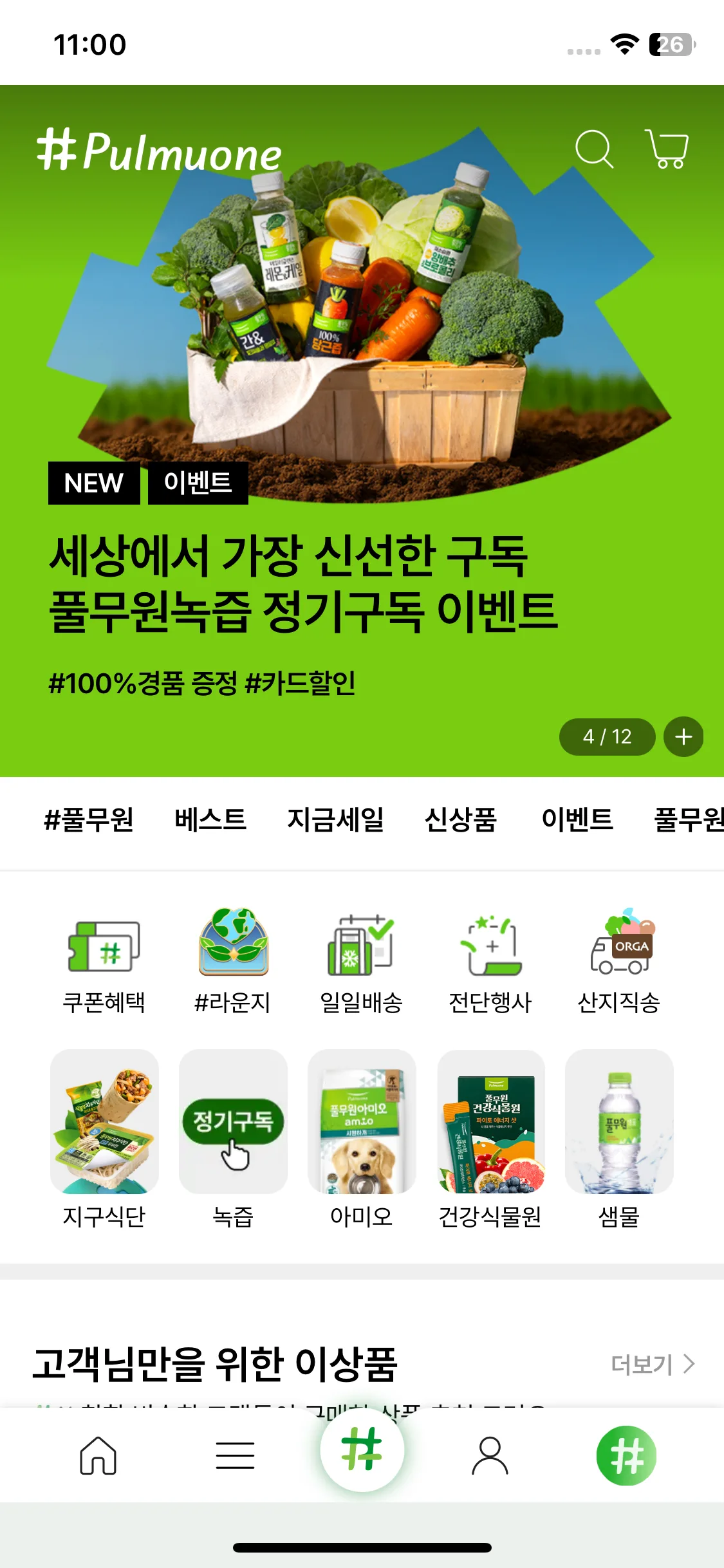Open the 녹즙 정기구독 thumbnail
The height and width of the screenshot is (1568, 724).
pos(233,1121)
